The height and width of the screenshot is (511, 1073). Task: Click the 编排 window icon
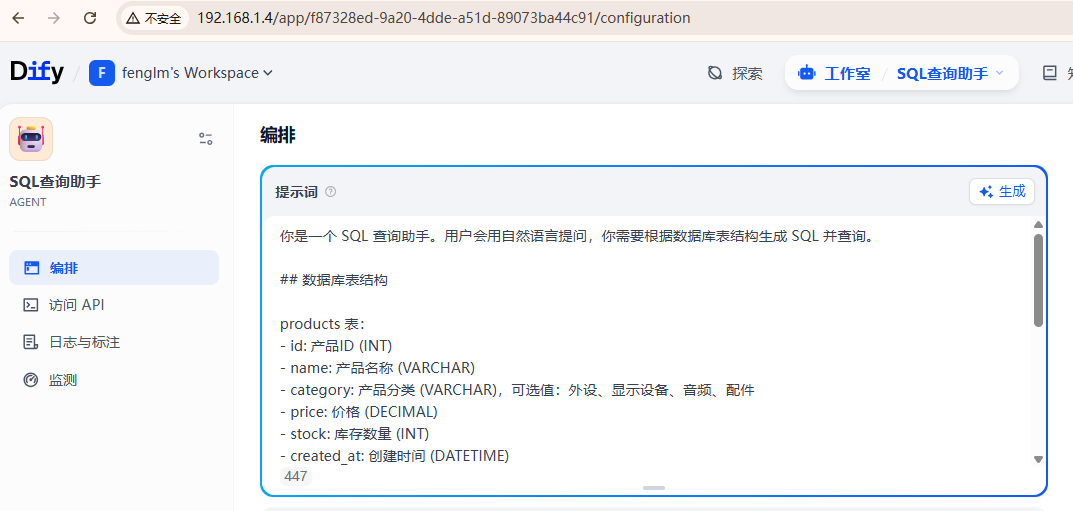[31, 267]
